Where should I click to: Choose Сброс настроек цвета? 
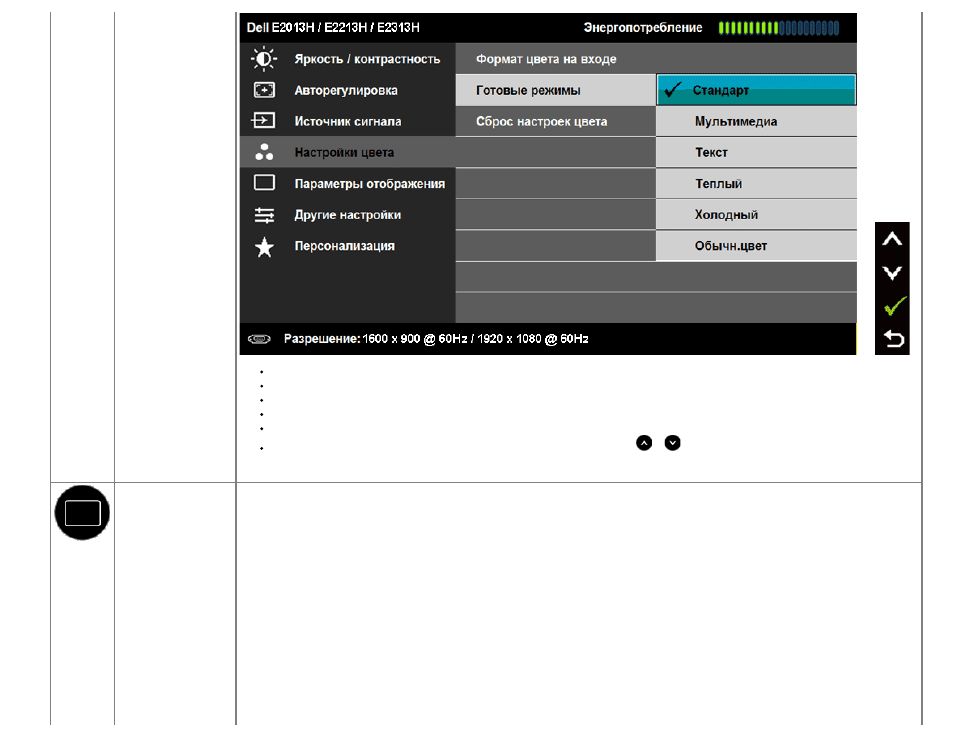coord(555,121)
